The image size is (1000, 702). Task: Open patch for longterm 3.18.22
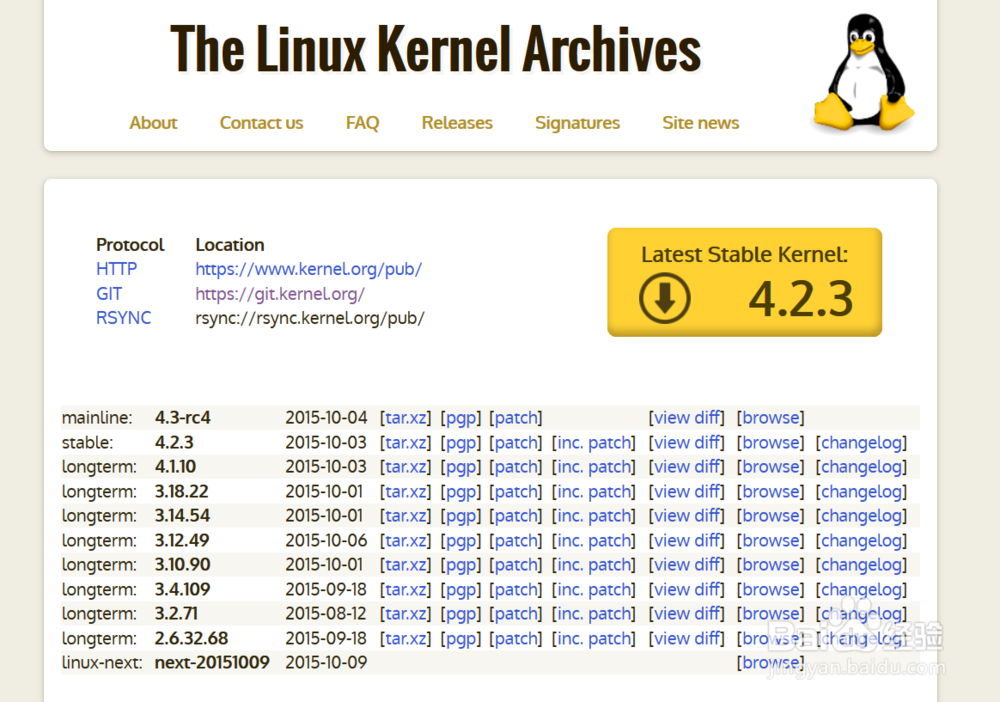pos(516,492)
